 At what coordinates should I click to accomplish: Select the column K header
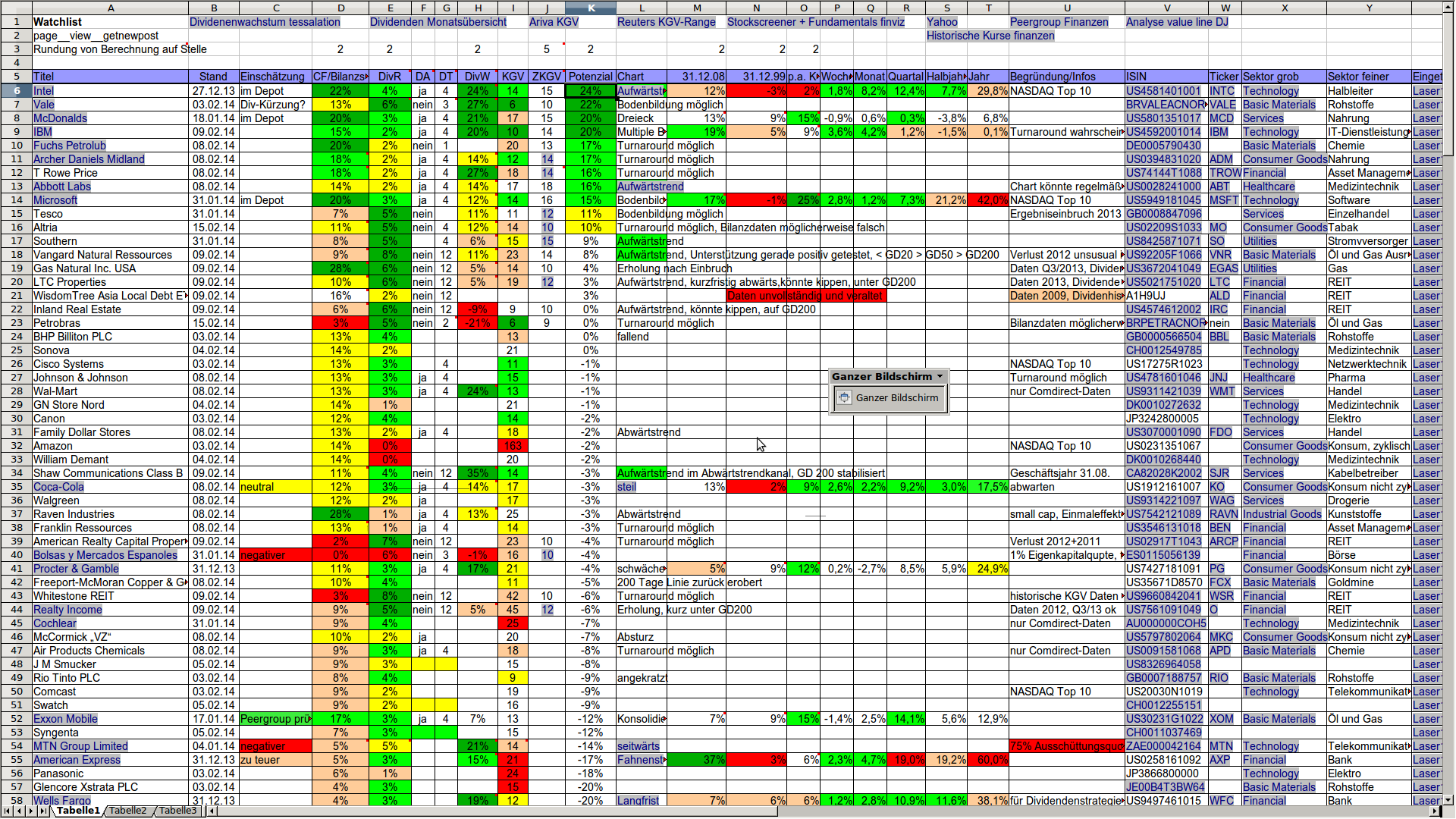[x=591, y=8]
